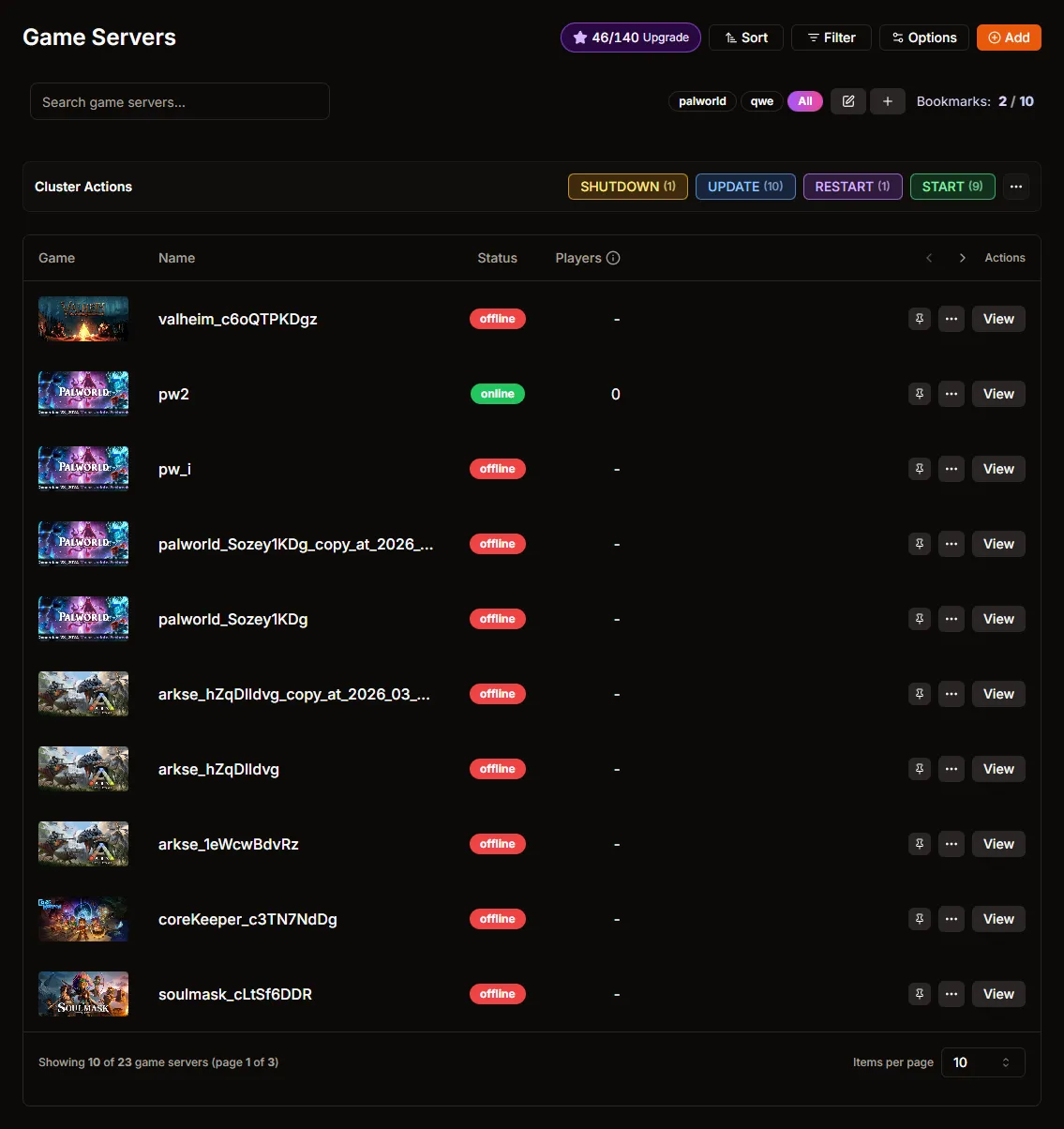This screenshot has width=1064, height=1129.
Task: View the coreKeeper_c3TN7NdDg server
Action: [x=997, y=919]
